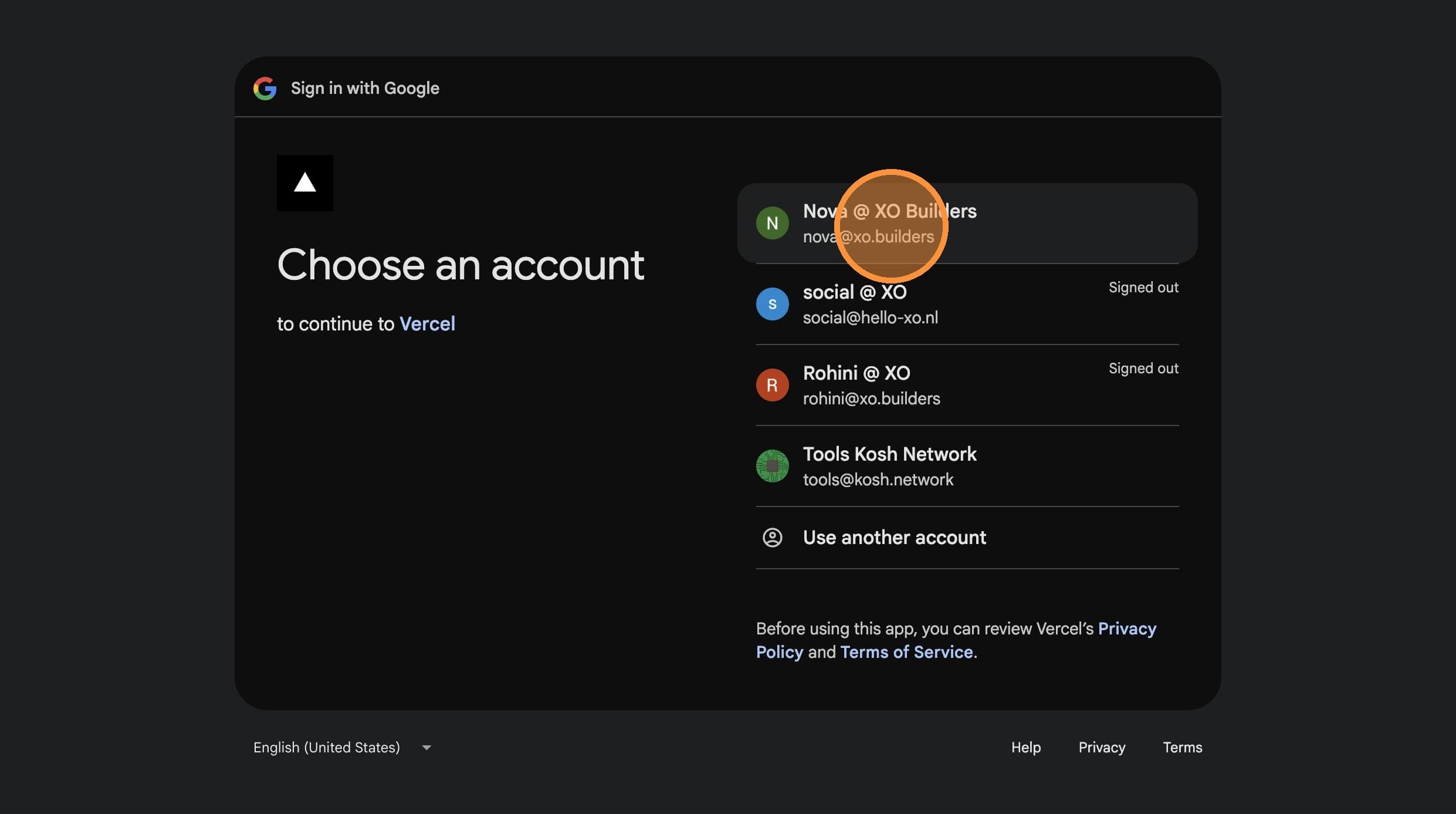Viewport: 1456px width, 814px height.
Task: Open the language dropdown arrow
Action: 426,748
